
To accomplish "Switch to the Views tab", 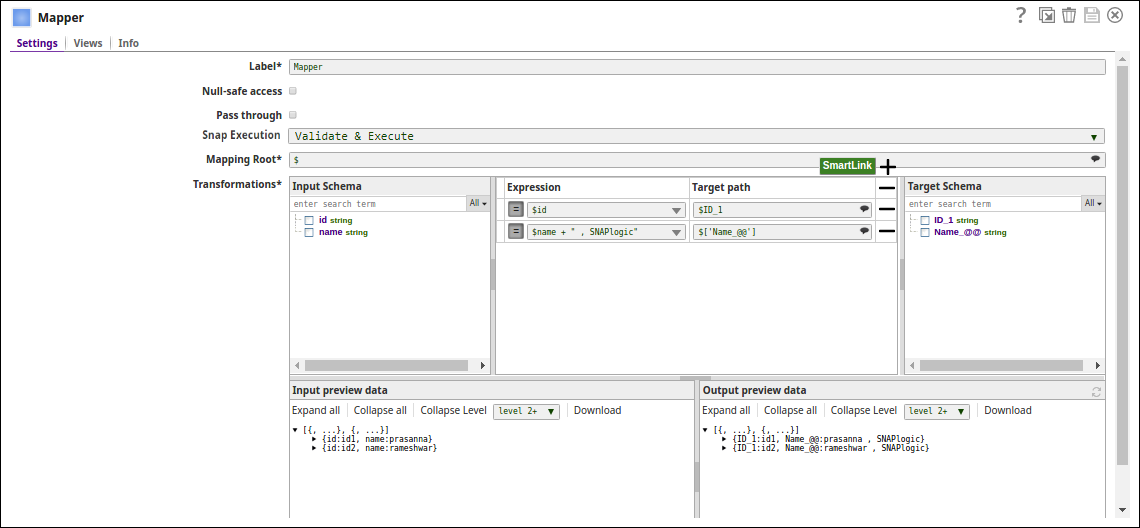I will coord(88,43).
